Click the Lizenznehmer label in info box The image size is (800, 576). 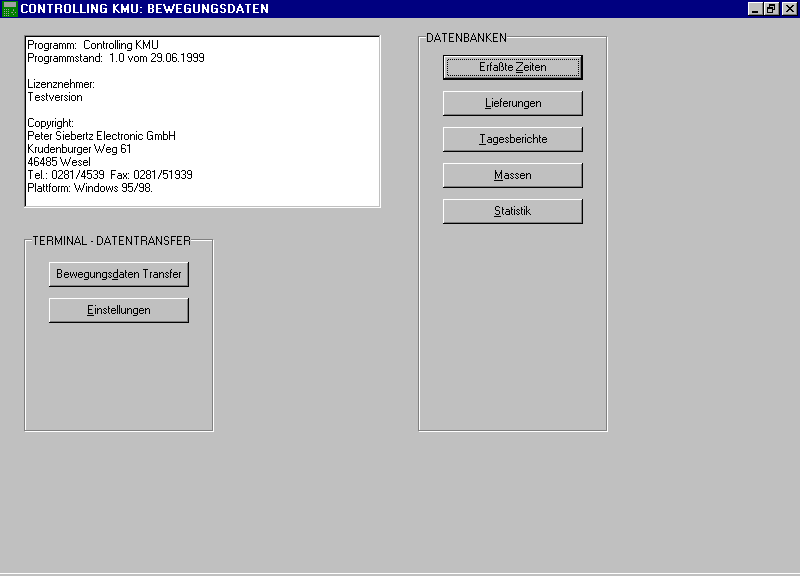[x=61, y=84]
